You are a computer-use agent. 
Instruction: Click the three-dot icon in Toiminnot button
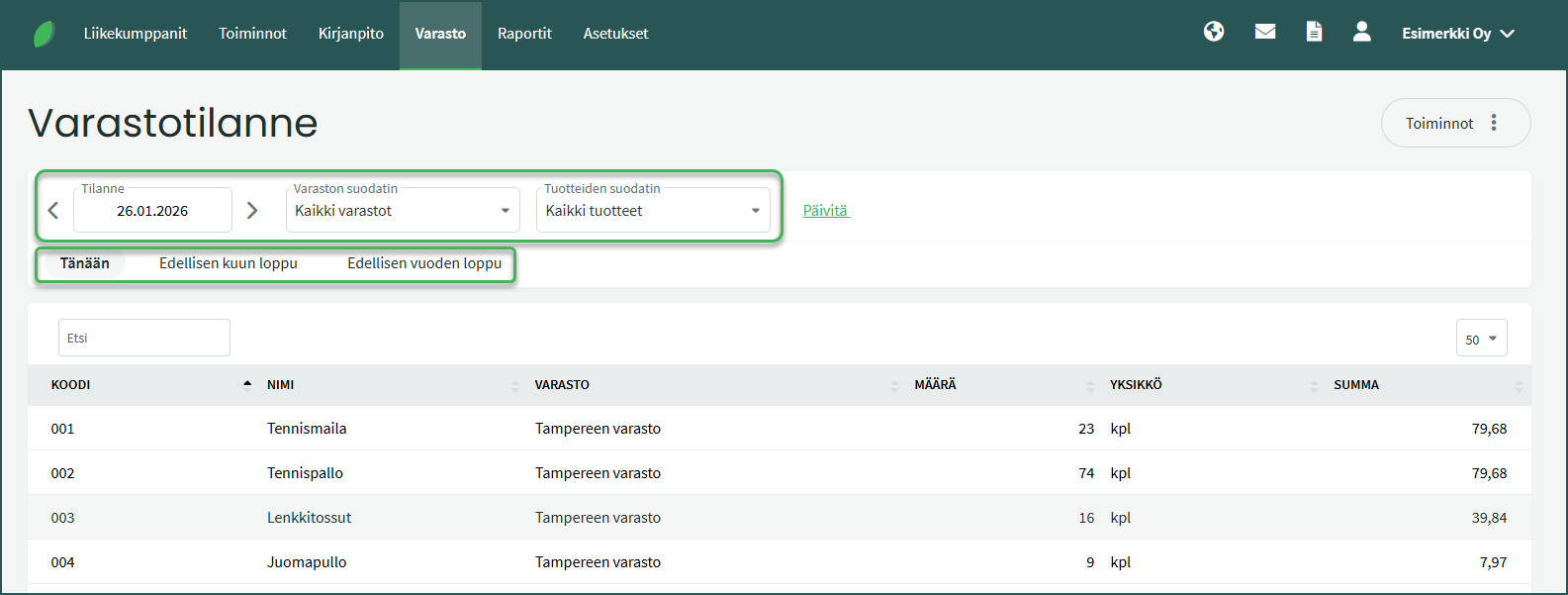[1494, 123]
